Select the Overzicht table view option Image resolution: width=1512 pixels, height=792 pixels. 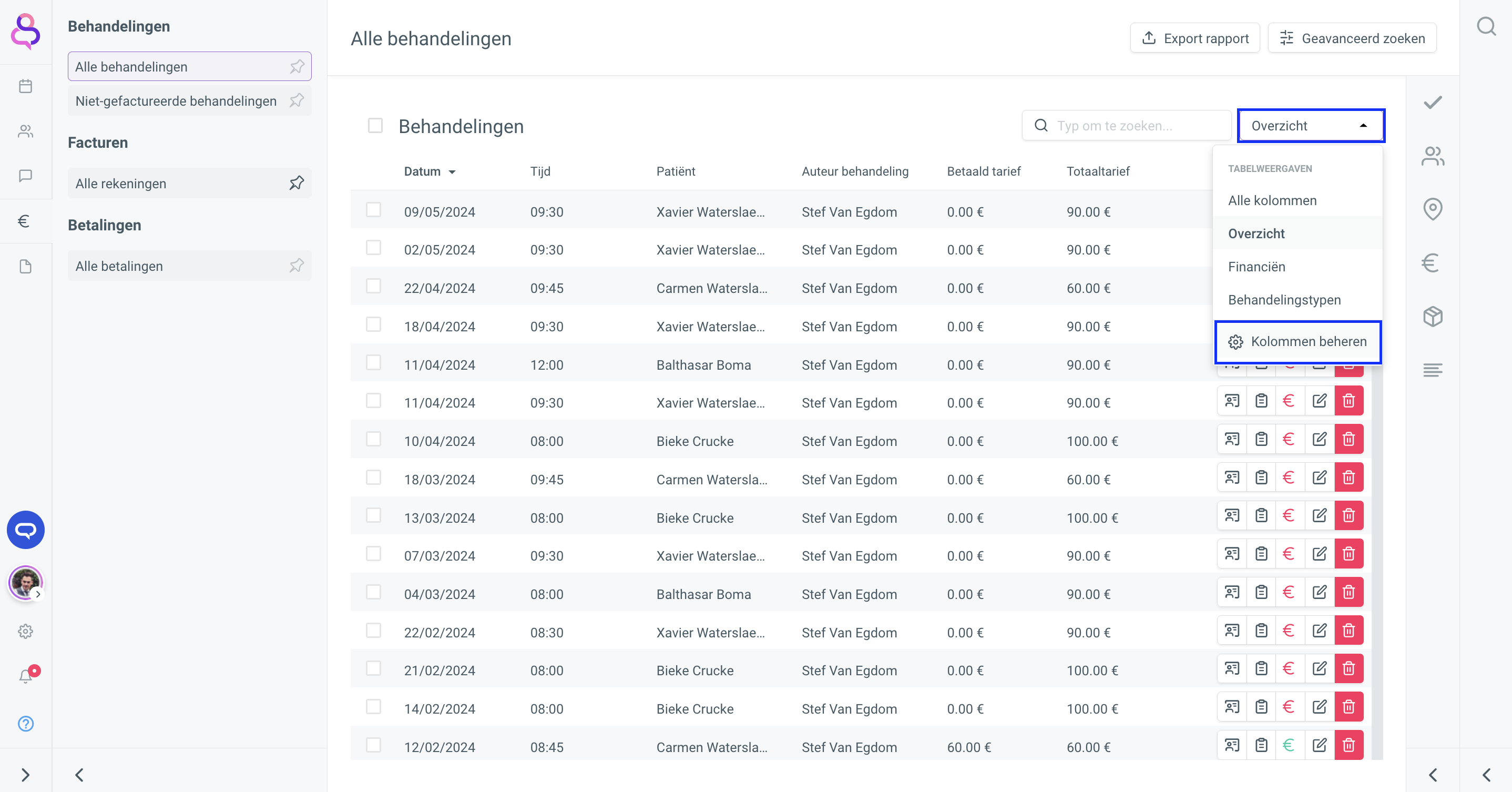click(1297, 233)
